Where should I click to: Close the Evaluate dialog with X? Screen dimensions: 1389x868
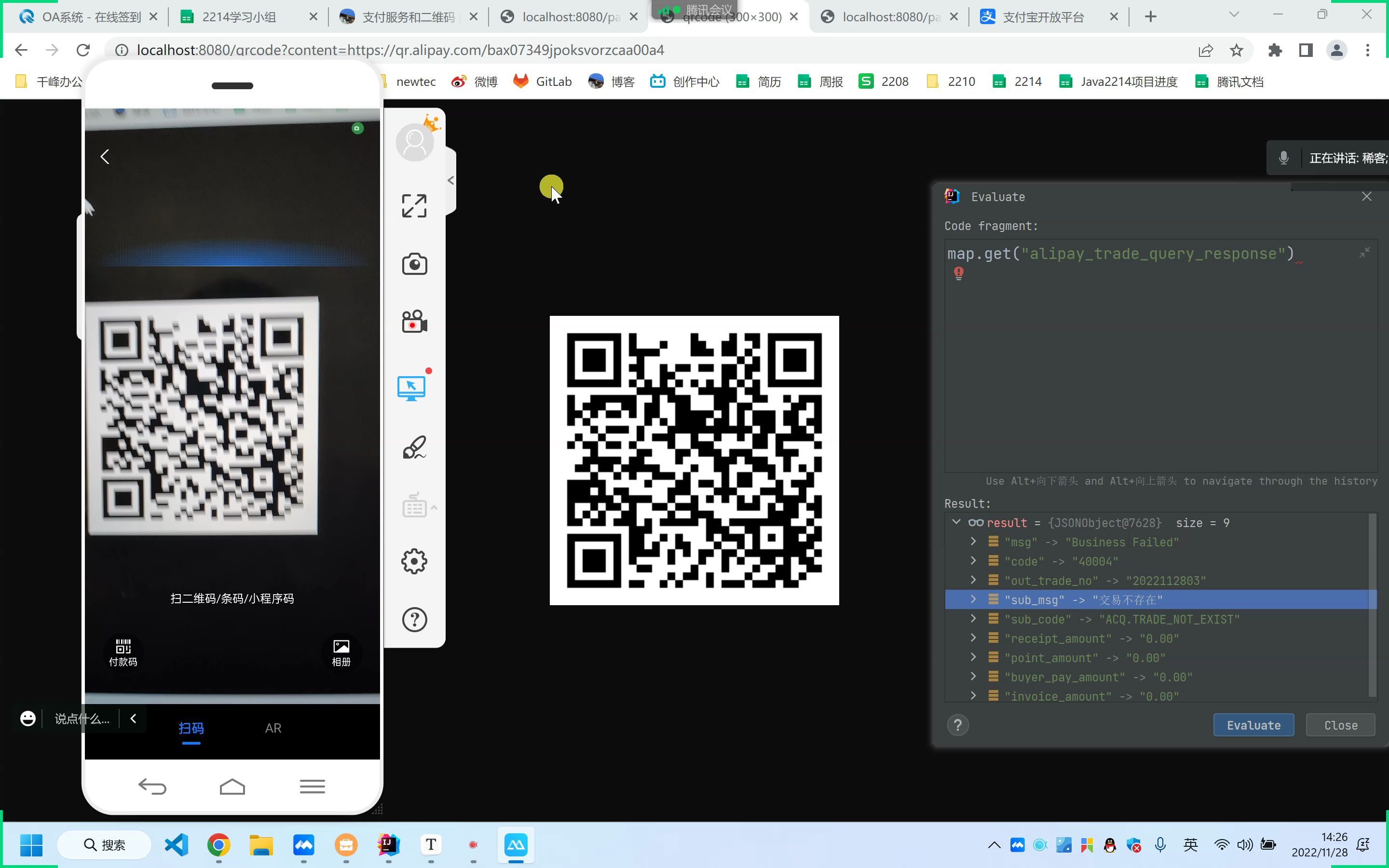click(x=1367, y=196)
